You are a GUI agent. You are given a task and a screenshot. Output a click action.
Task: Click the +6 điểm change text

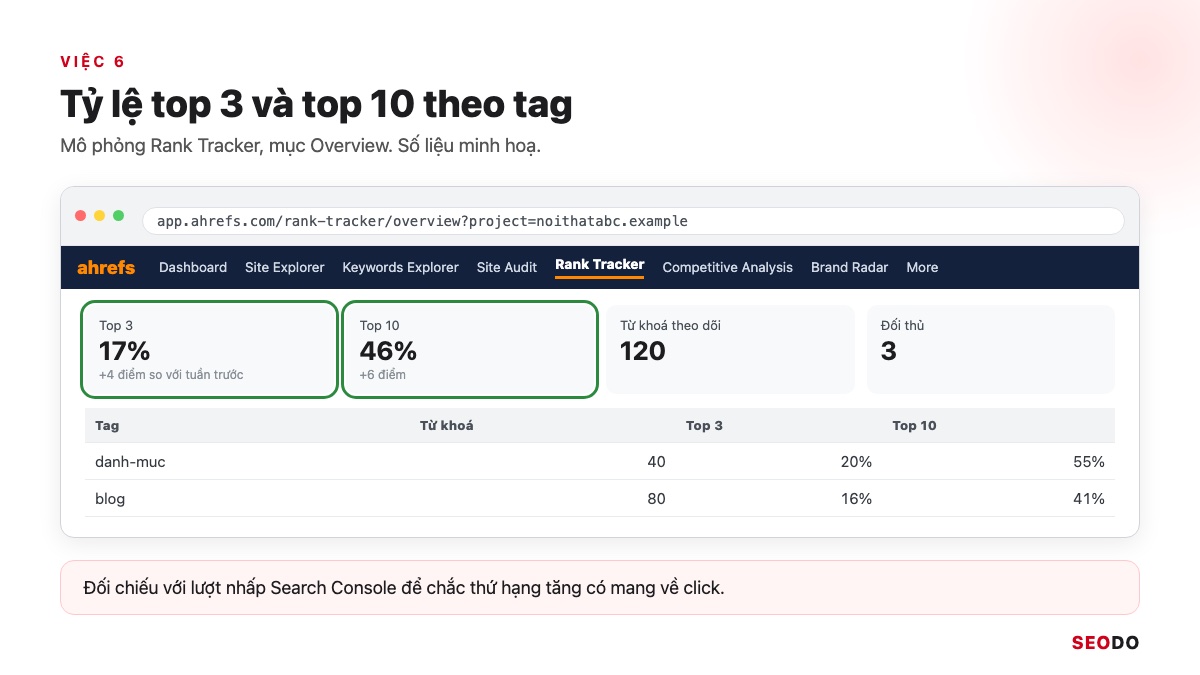tap(382, 375)
